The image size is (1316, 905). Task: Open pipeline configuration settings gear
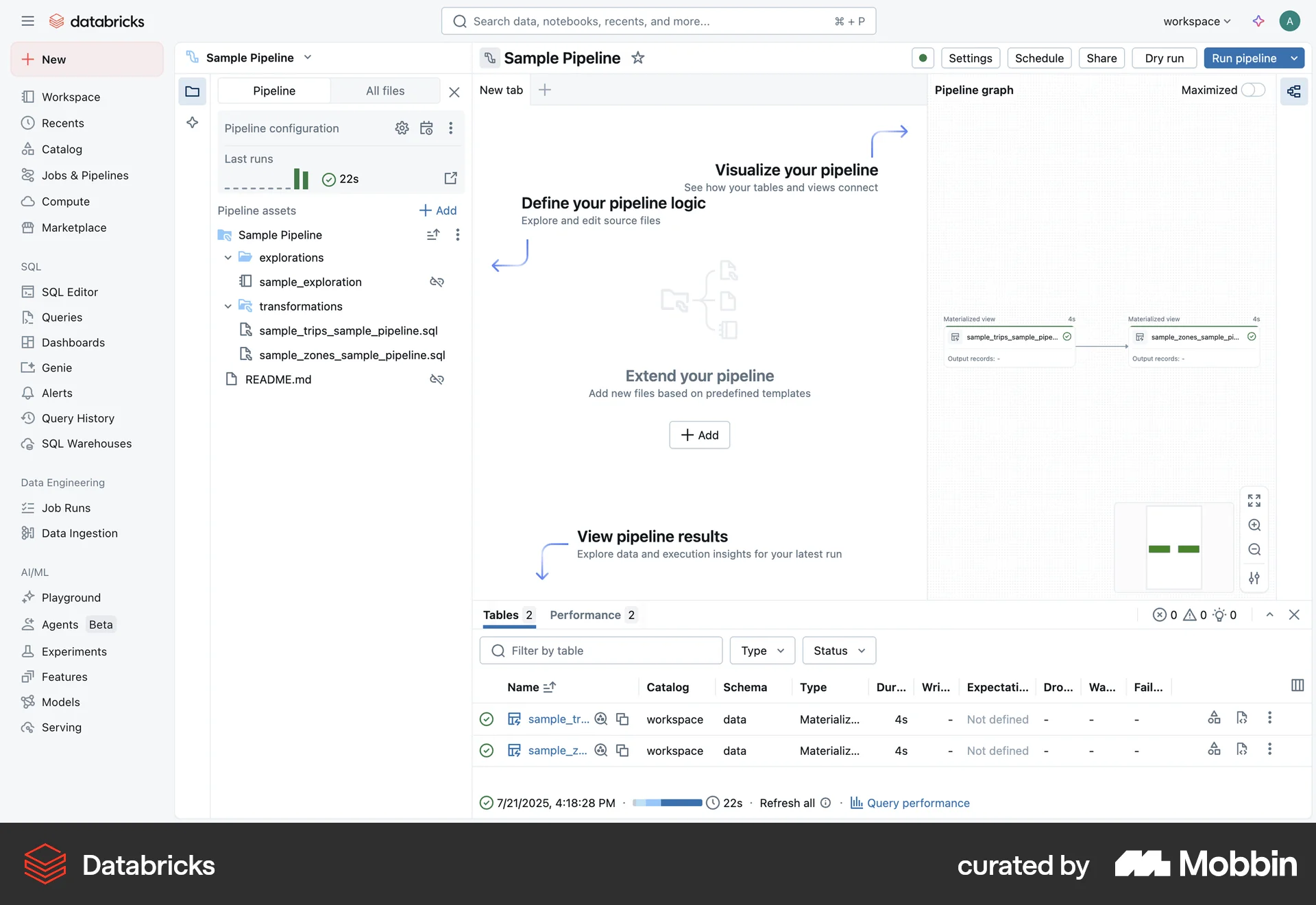click(x=402, y=128)
